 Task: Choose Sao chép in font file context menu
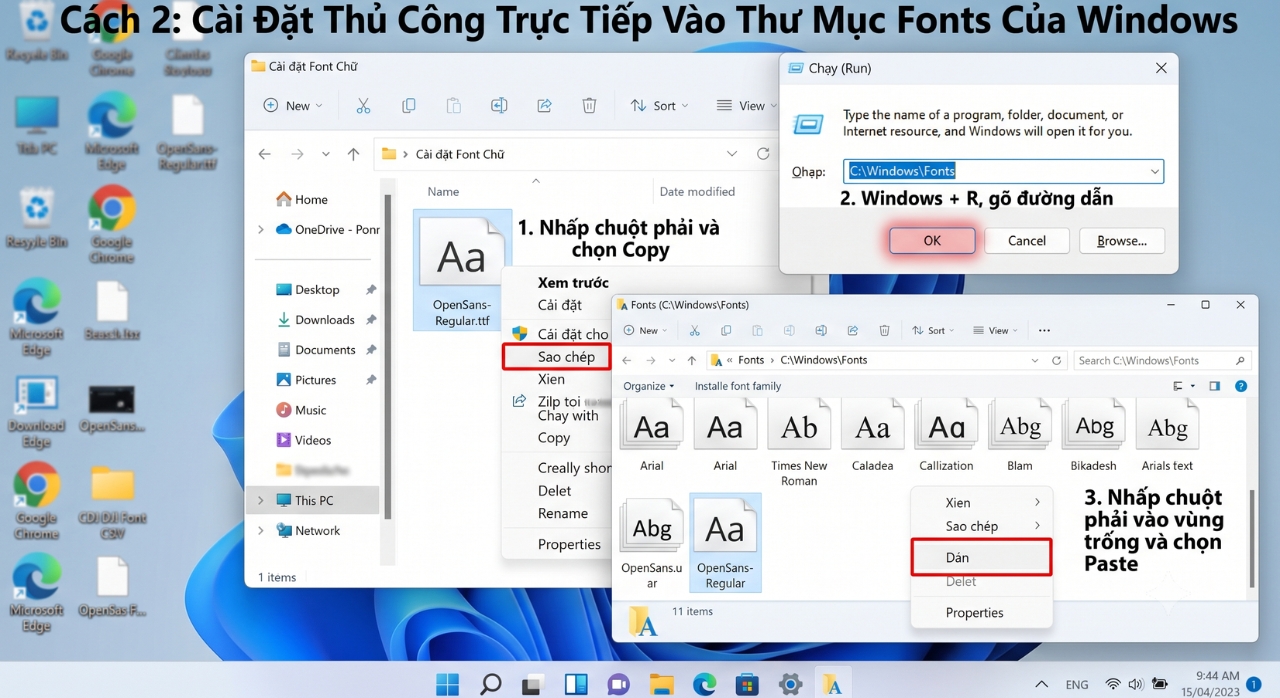(x=556, y=357)
